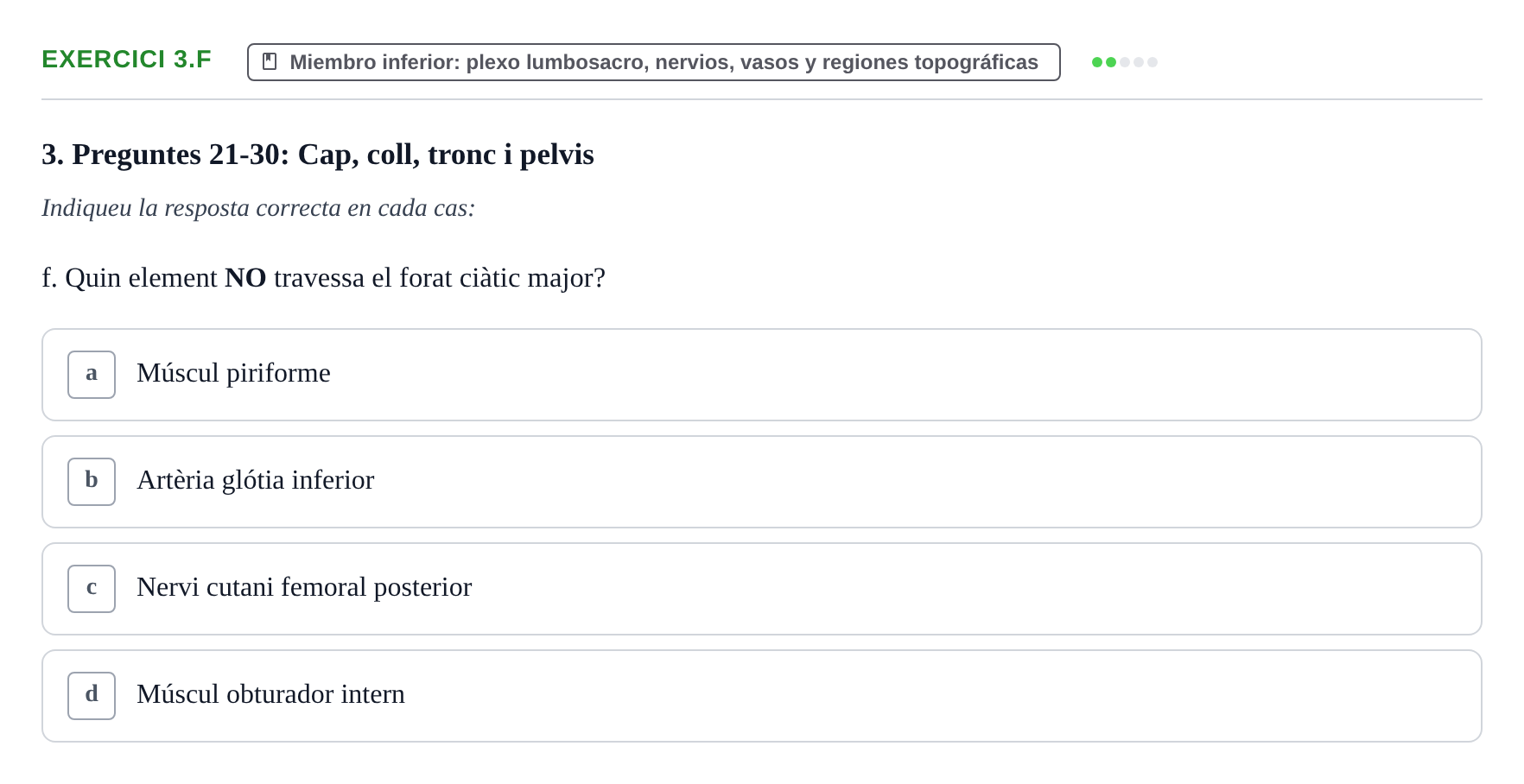
Task: Choose answer Nervi cutani femoral posterior
Action: point(762,589)
